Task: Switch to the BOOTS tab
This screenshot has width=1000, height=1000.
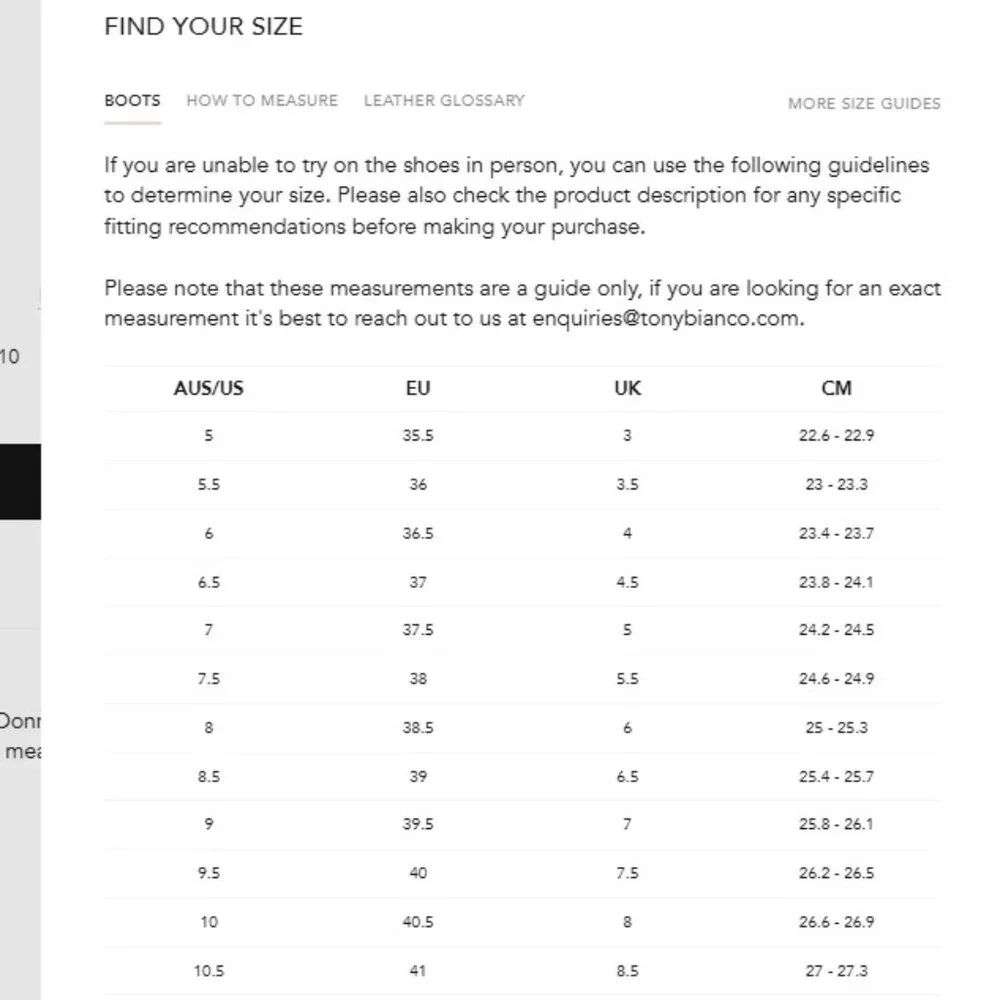Action: point(132,100)
